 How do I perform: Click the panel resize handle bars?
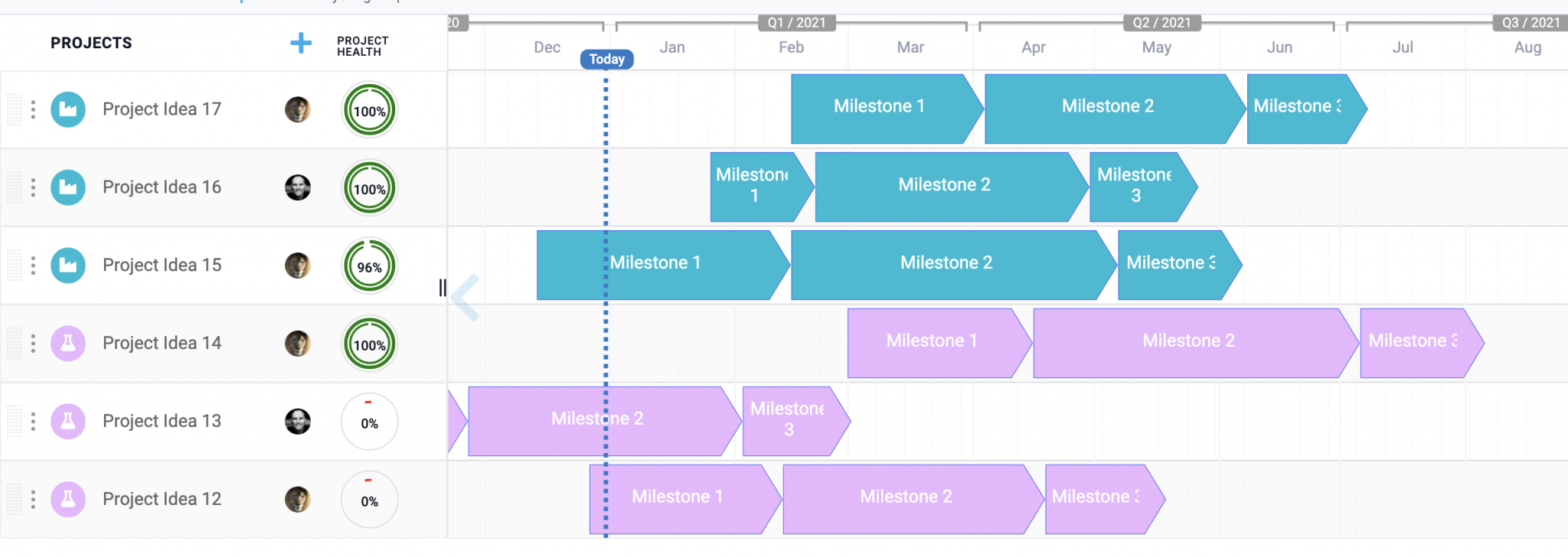(x=443, y=288)
